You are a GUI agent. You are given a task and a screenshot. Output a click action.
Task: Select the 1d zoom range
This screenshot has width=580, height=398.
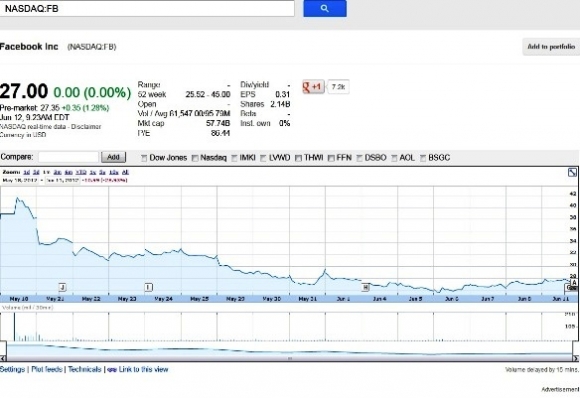click(x=26, y=172)
